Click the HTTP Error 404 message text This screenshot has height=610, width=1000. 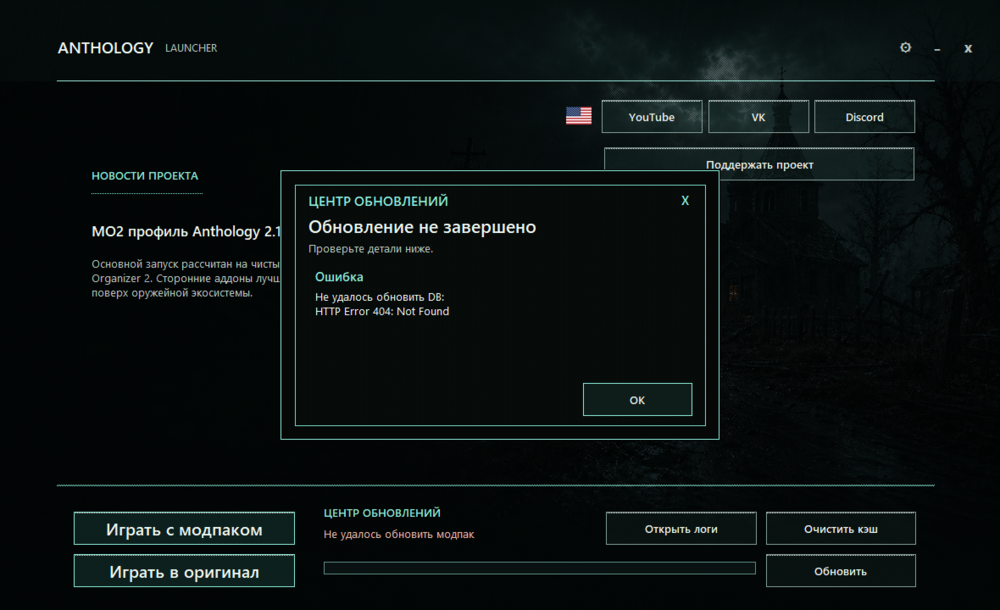tap(382, 311)
